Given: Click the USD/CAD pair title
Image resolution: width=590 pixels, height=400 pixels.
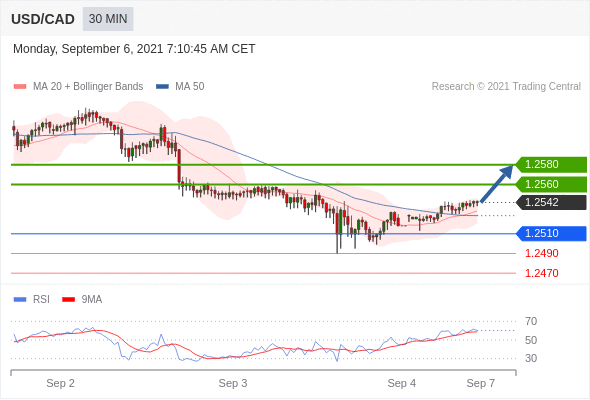Looking at the screenshot, I should [x=43, y=19].
